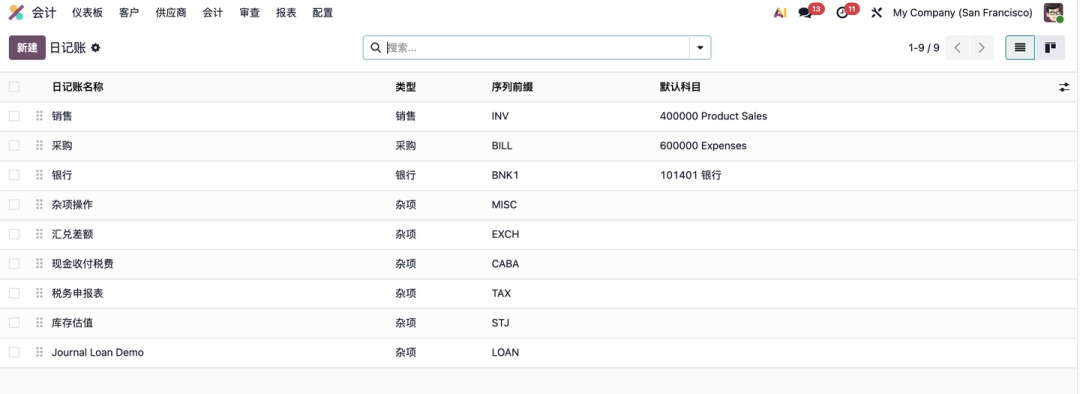Image resolution: width=1080 pixels, height=394 pixels.
Task: Check the 杂项操作 row checkbox
Action: pyautogui.click(x=14, y=205)
